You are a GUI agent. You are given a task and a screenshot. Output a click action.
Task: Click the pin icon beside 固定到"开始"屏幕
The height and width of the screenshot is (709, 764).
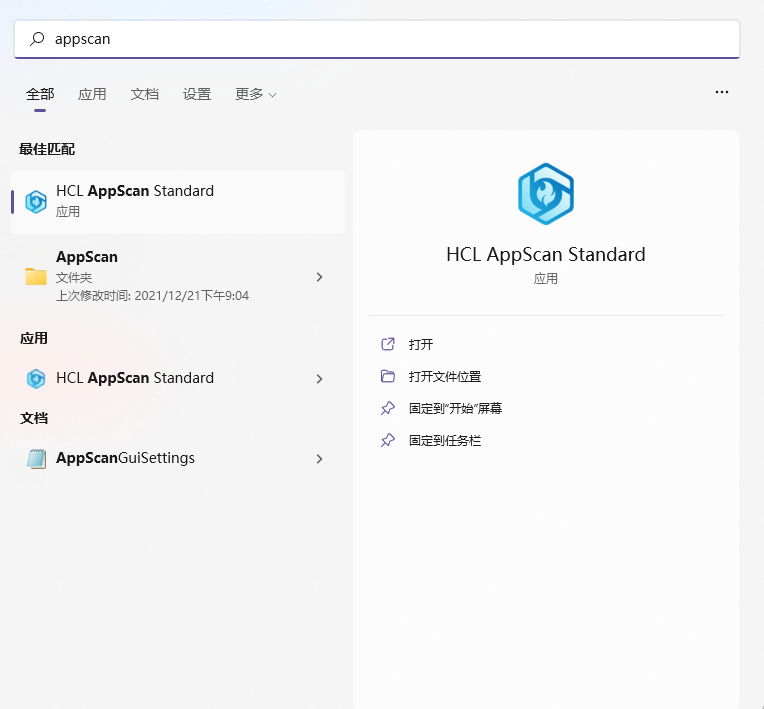pos(388,408)
